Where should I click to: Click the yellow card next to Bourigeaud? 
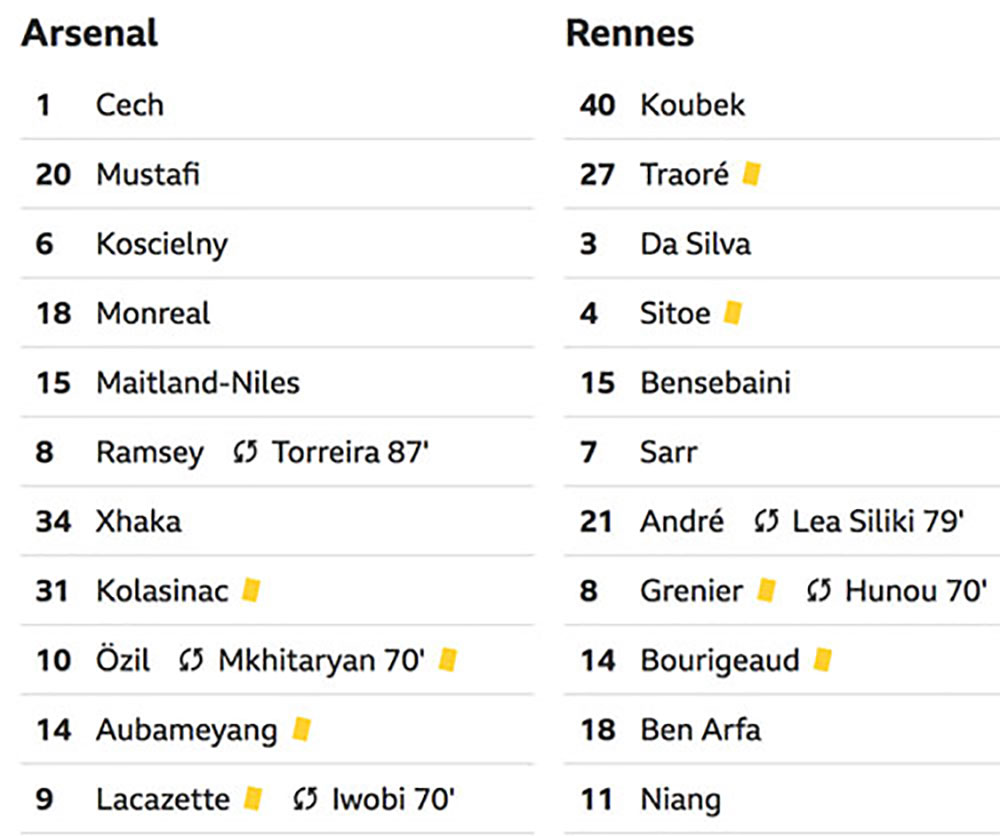[823, 659]
